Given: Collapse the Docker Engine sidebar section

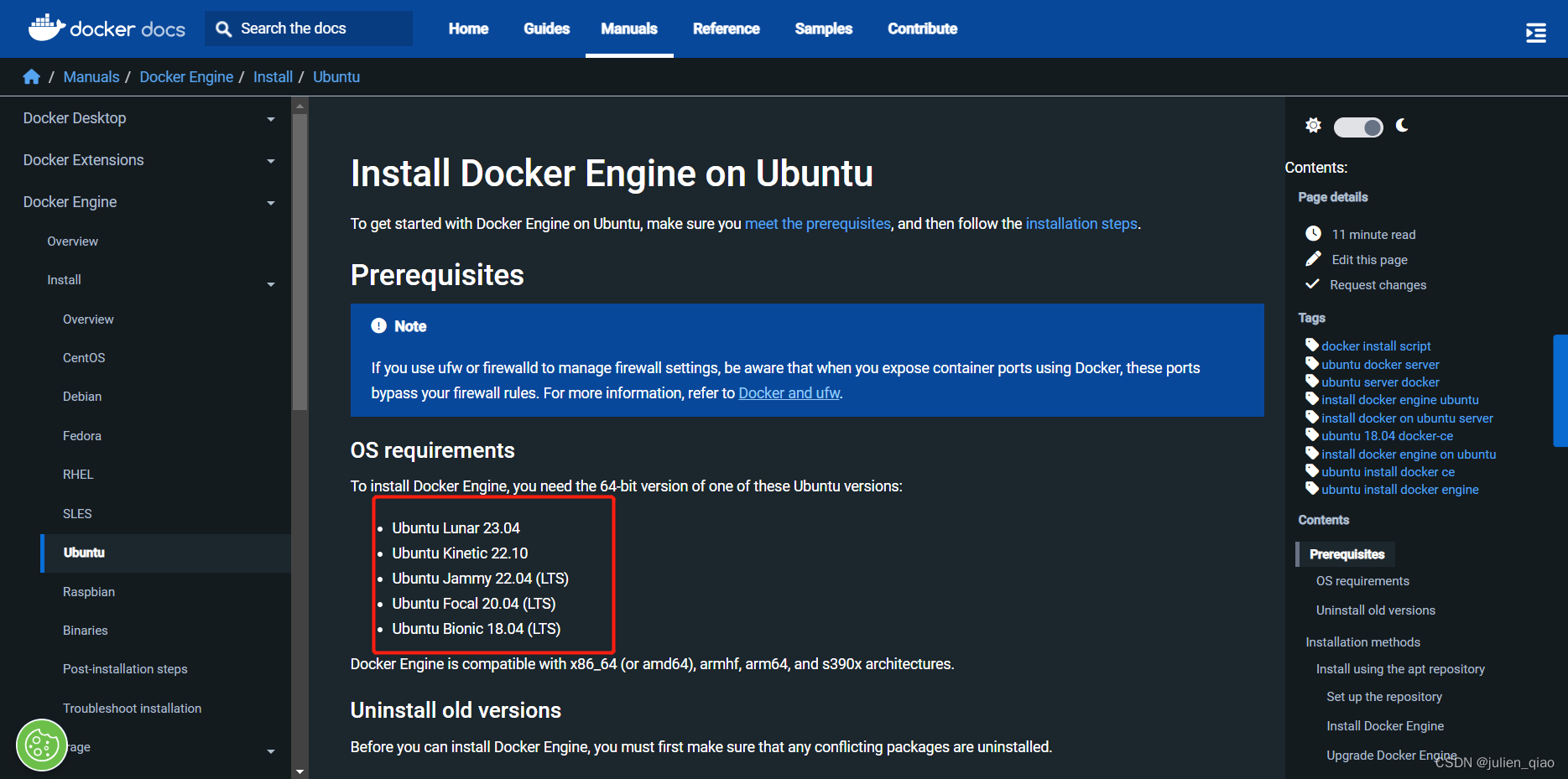Looking at the screenshot, I should 270,203.
